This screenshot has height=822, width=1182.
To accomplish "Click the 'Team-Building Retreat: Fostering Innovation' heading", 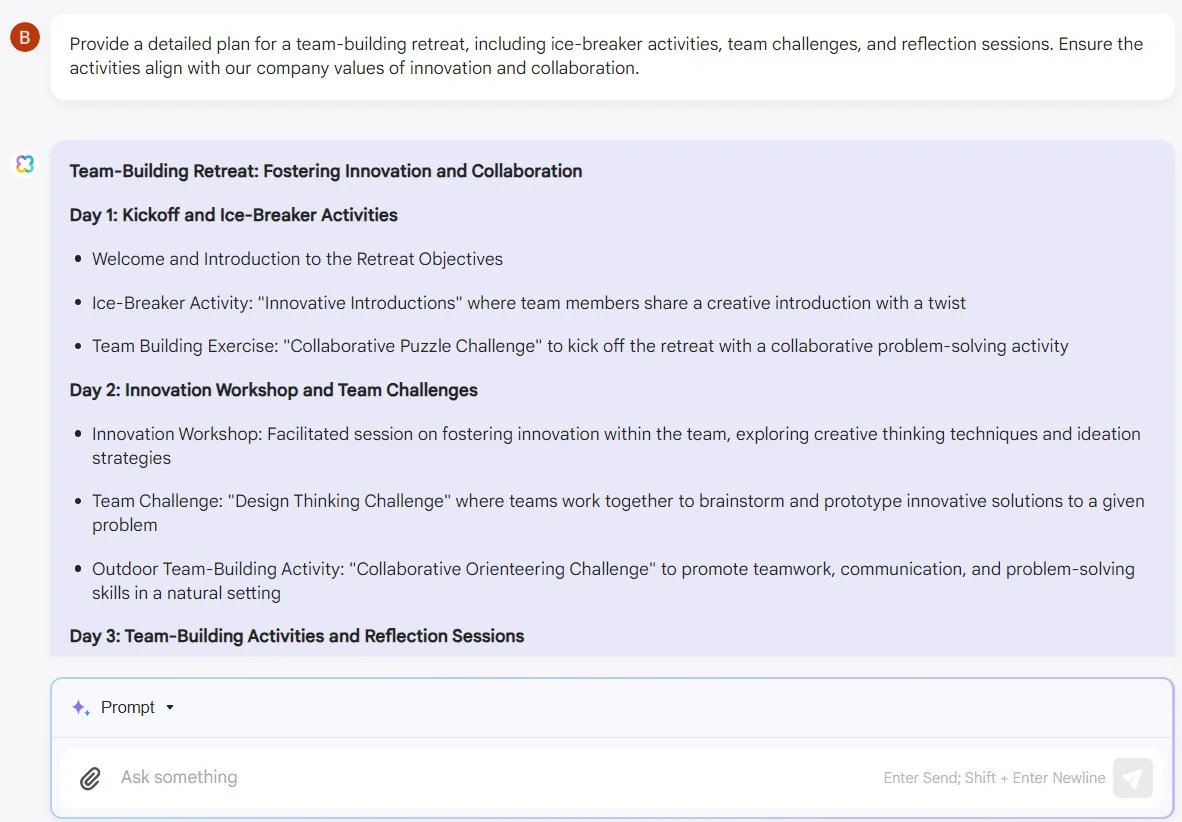I will [x=326, y=171].
